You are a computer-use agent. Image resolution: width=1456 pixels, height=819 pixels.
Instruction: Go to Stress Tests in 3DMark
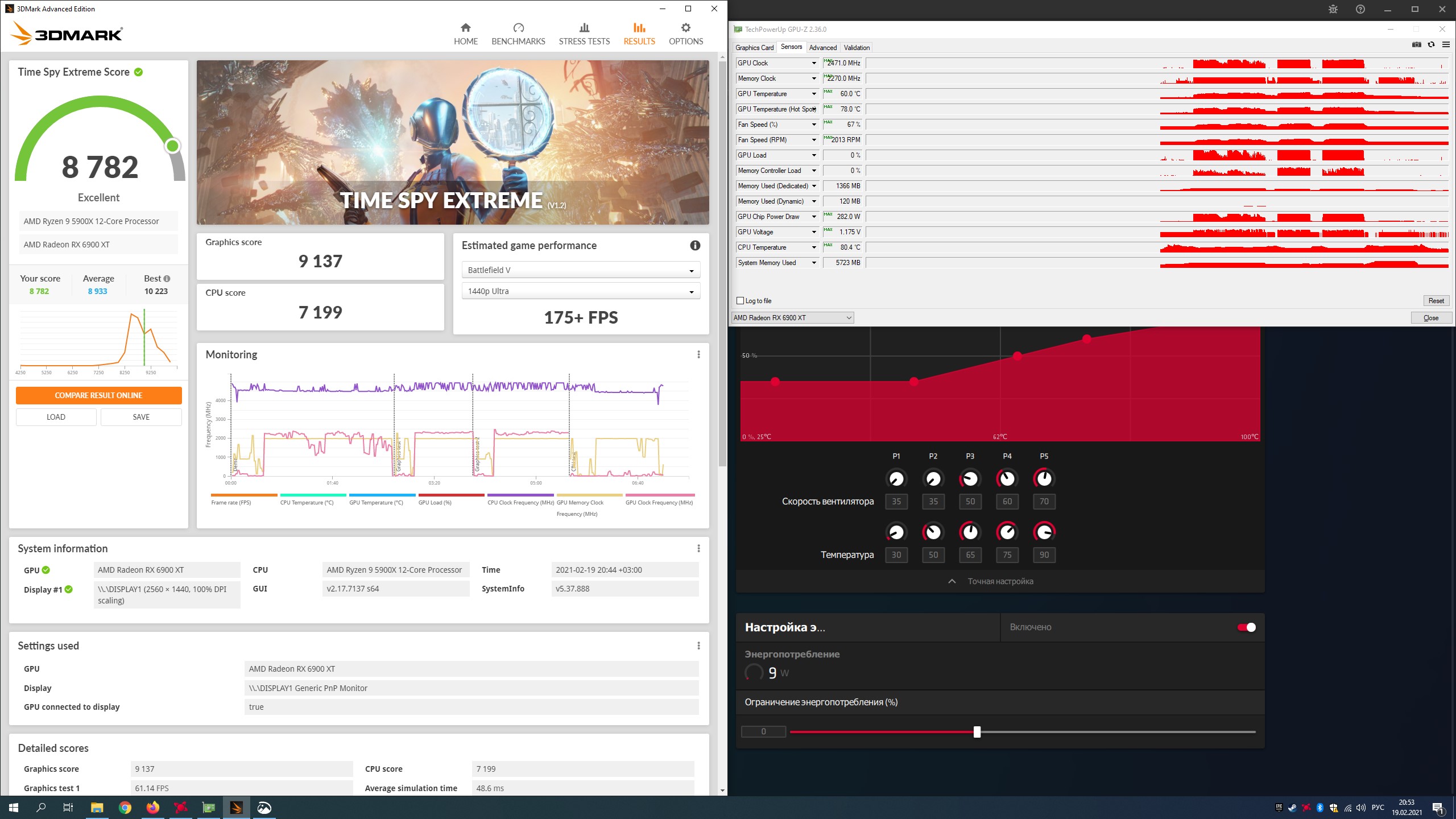pos(584,34)
